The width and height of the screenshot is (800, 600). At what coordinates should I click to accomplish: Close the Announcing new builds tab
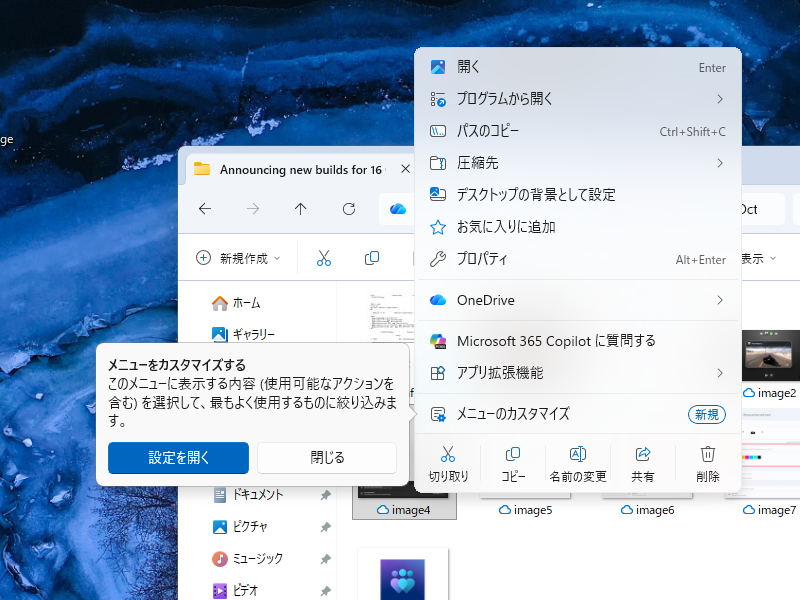(x=405, y=169)
